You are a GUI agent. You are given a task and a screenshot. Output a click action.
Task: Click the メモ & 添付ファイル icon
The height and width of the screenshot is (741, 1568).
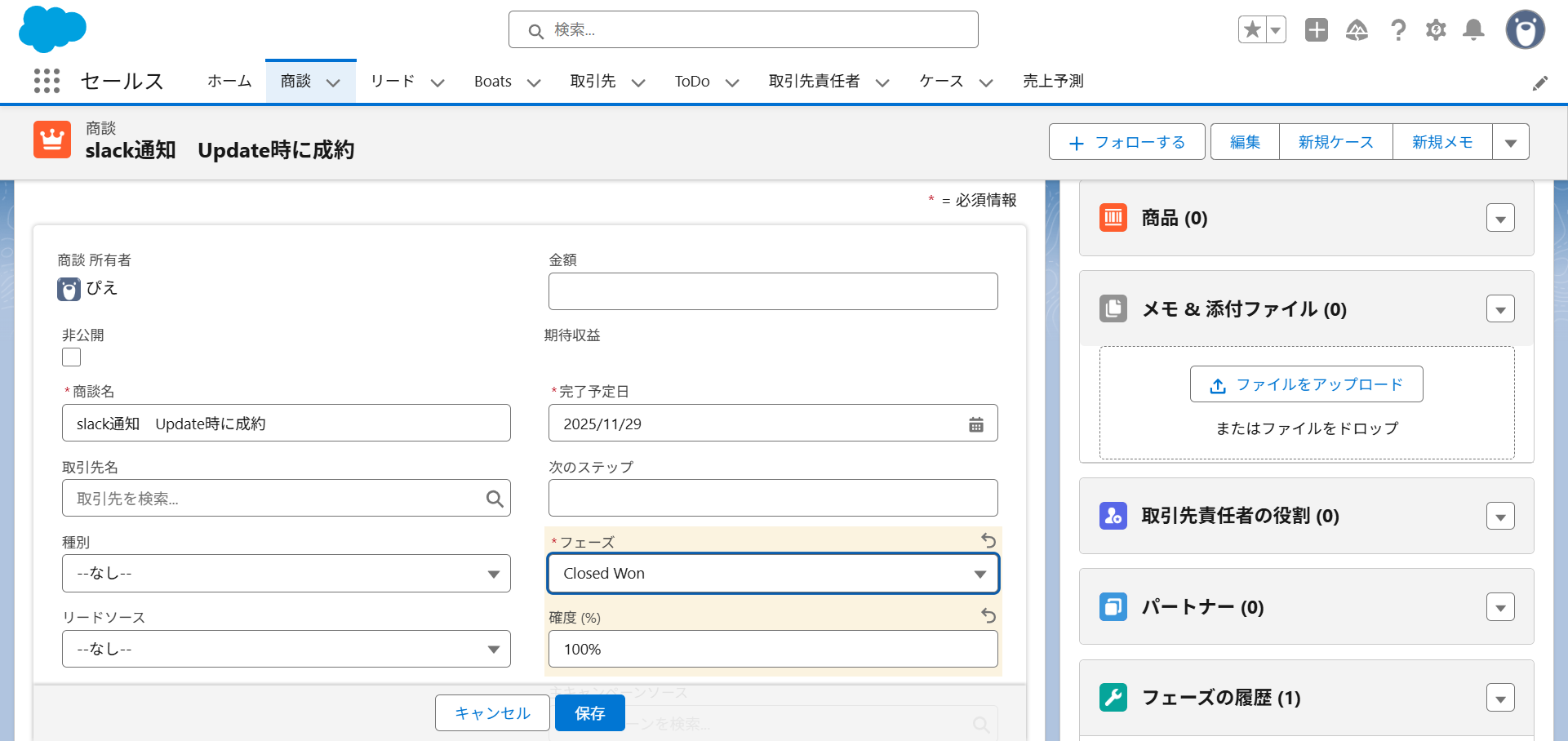(1113, 308)
